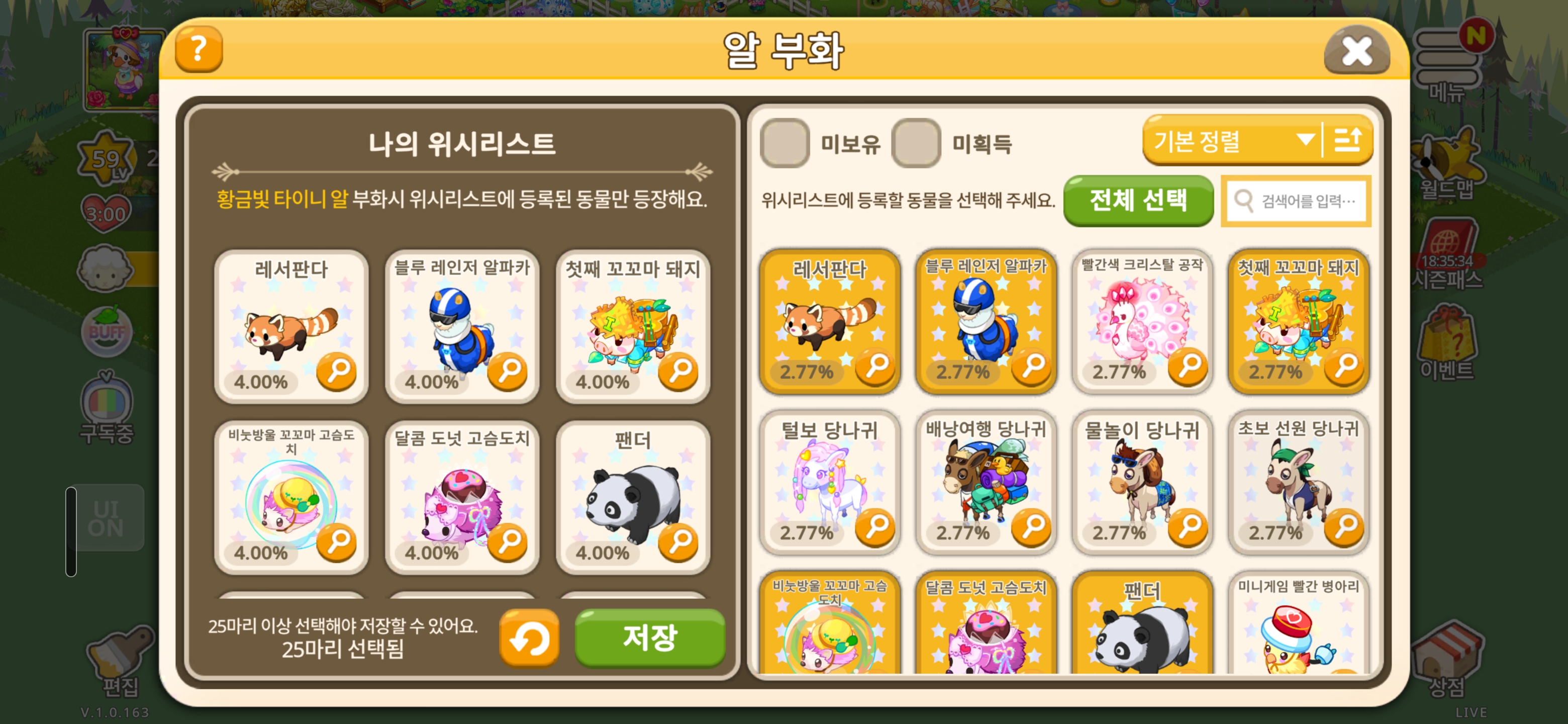Select the 털보 당나귀 animal card
1568x724 pixels.
830,482
